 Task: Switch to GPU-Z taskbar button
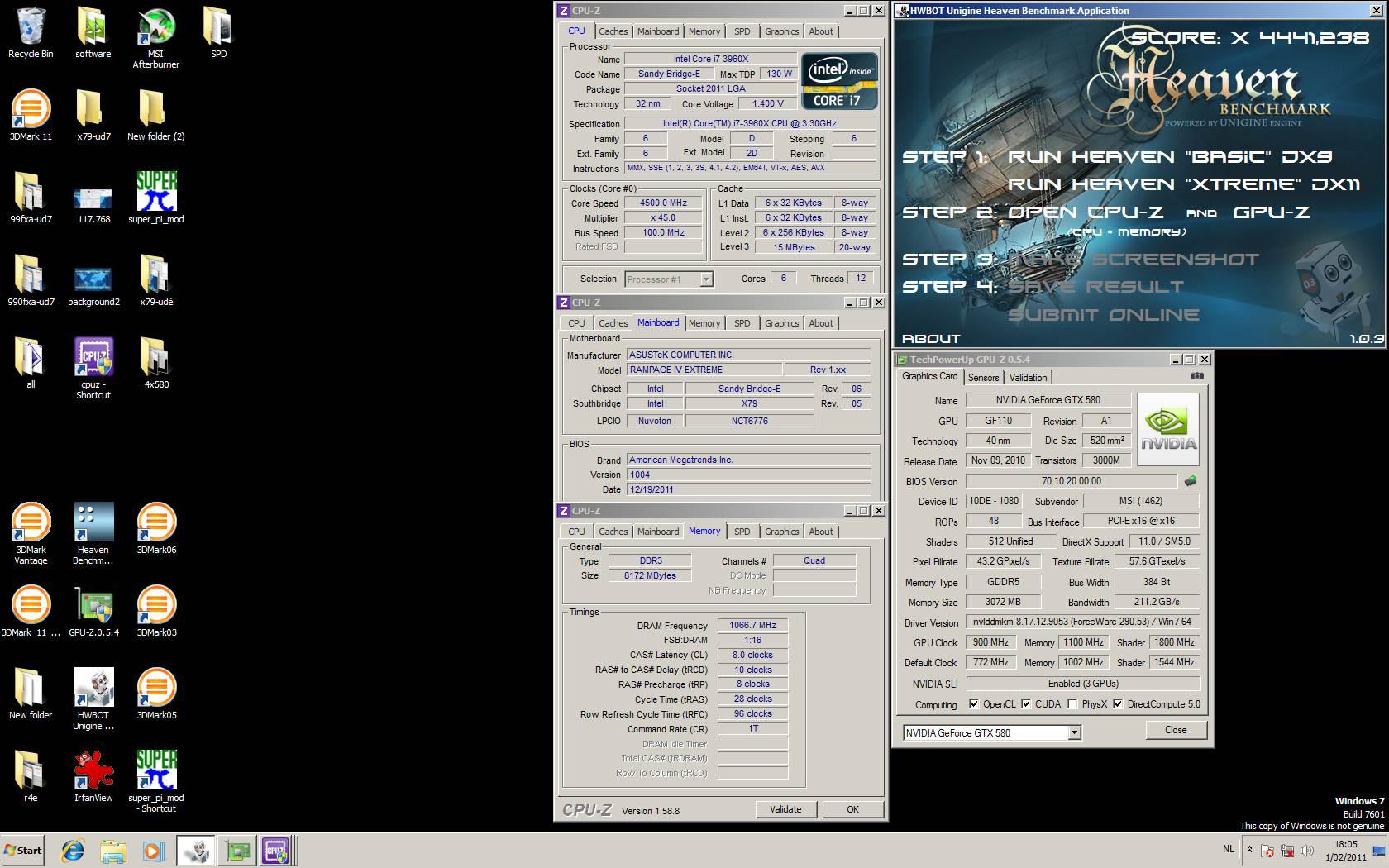(x=237, y=850)
